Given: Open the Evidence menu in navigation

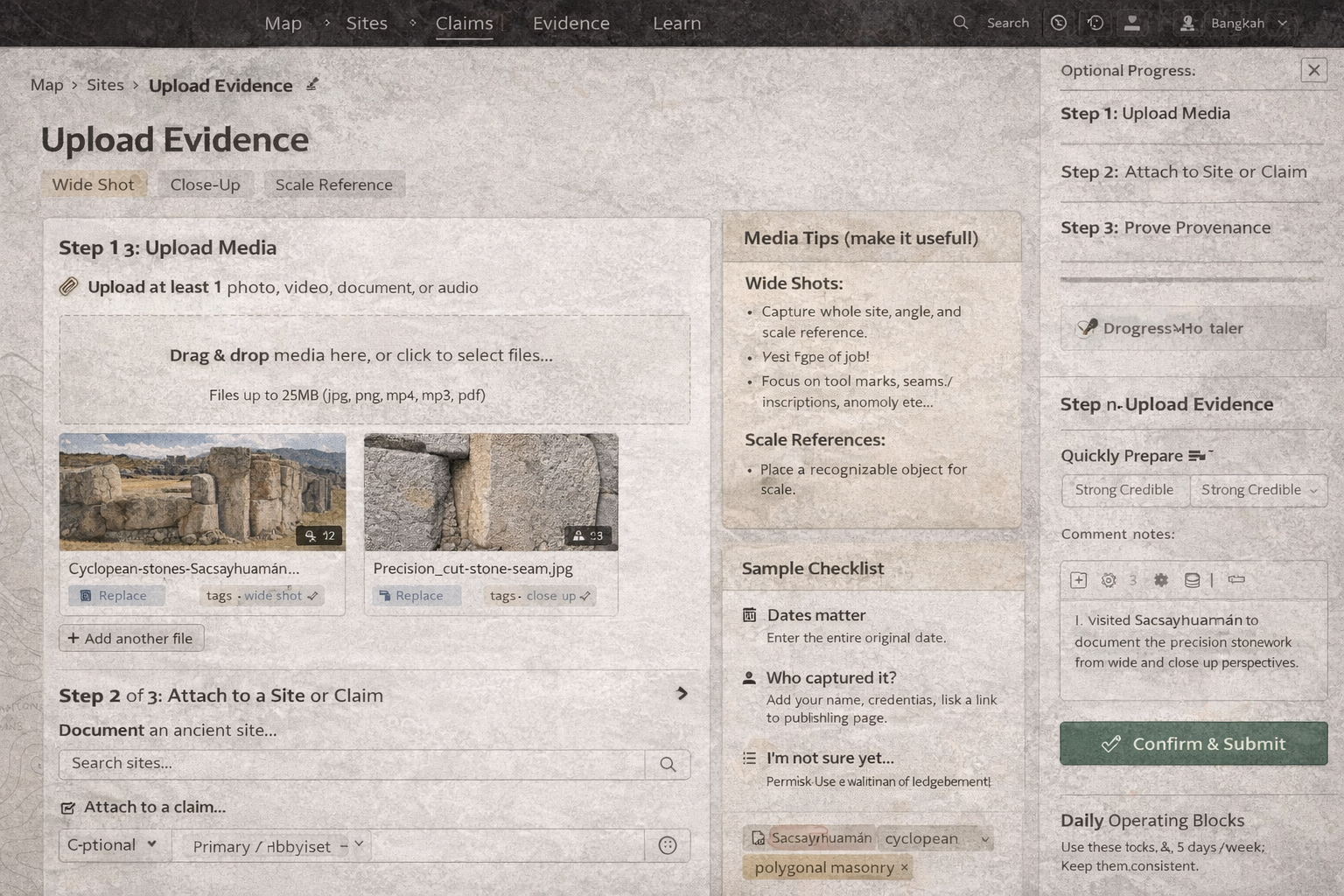Looking at the screenshot, I should [x=570, y=24].
